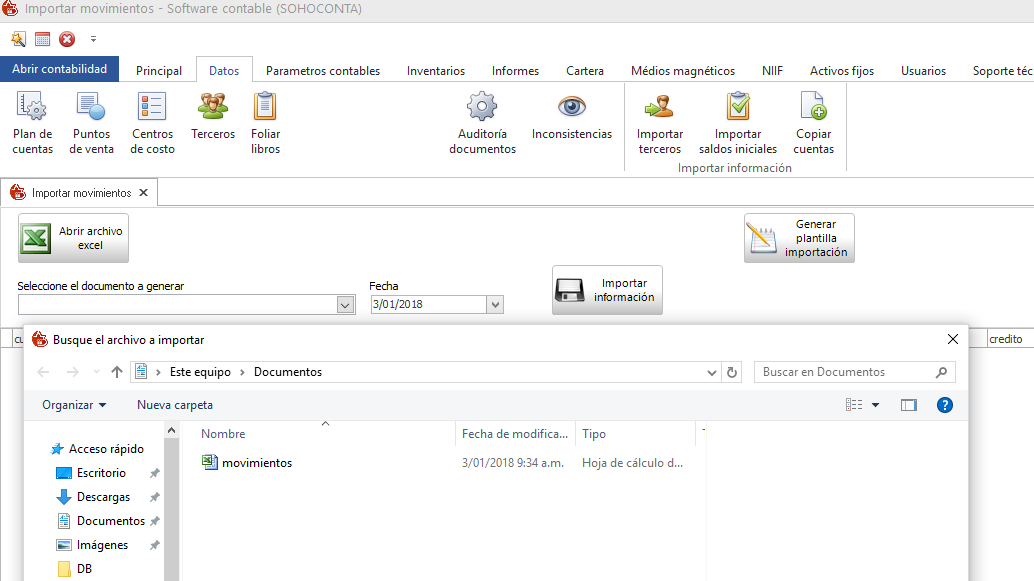Switch to the Inventarios ribbon tab
This screenshot has height=581, width=1034.
point(435,71)
